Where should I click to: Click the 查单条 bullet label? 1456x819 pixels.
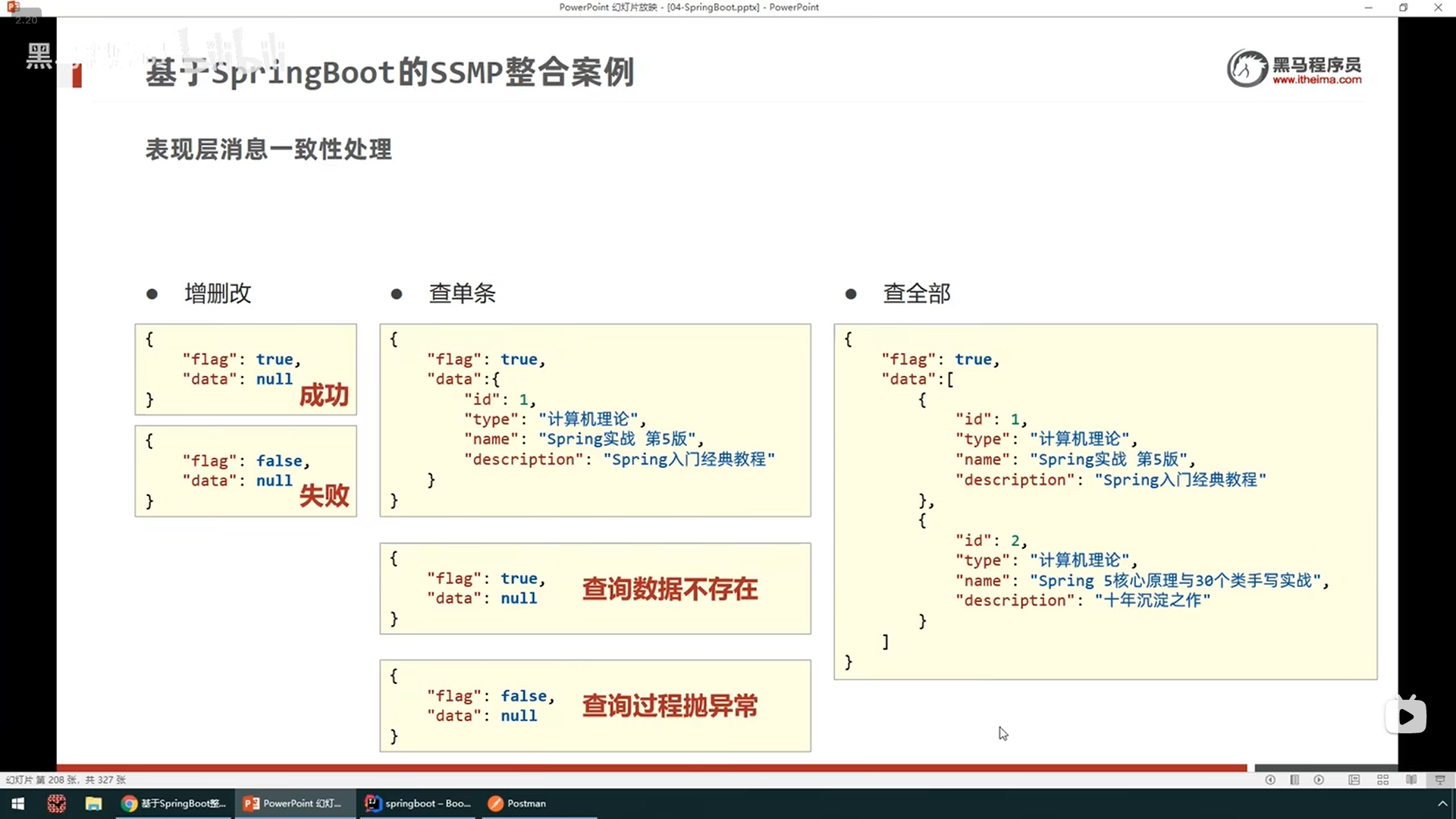click(462, 293)
